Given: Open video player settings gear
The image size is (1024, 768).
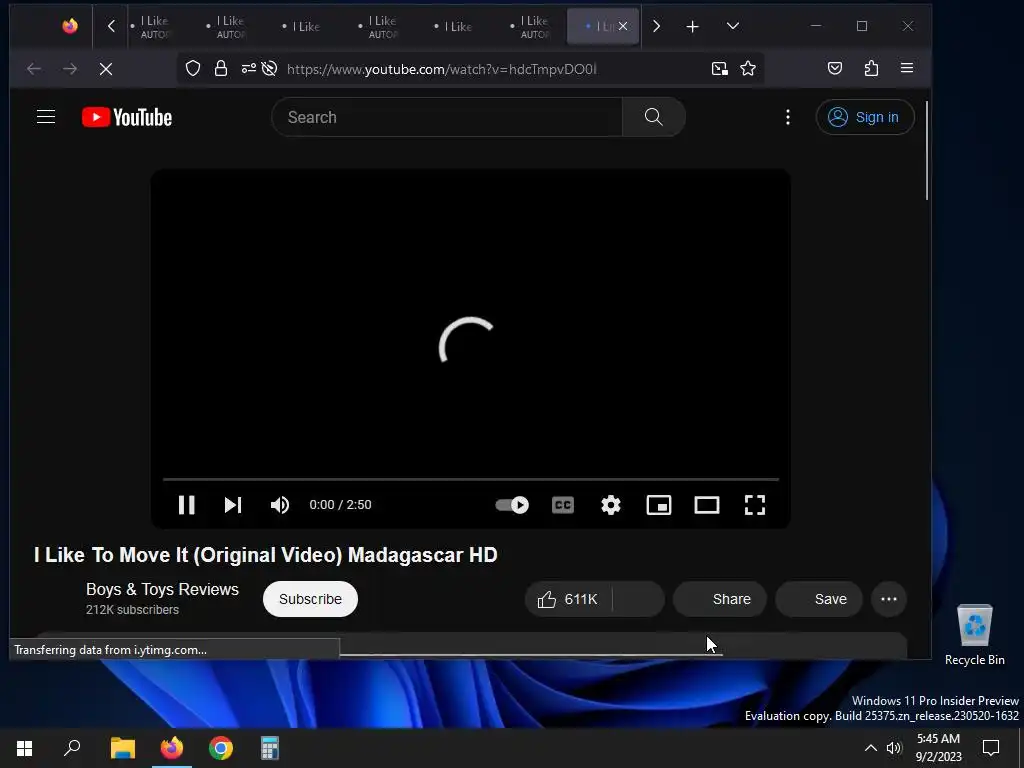Looking at the screenshot, I should pyautogui.click(x=611, y=505).
